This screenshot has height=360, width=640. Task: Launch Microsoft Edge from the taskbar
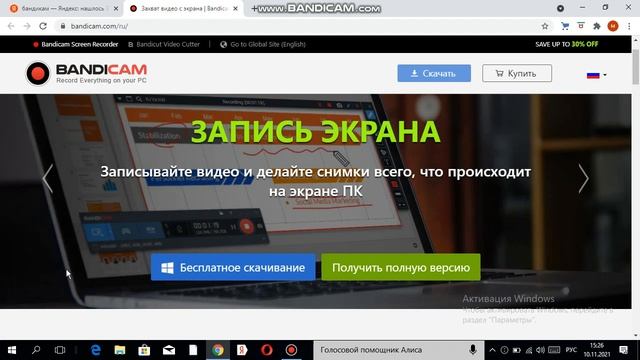[x=96, y=350]
